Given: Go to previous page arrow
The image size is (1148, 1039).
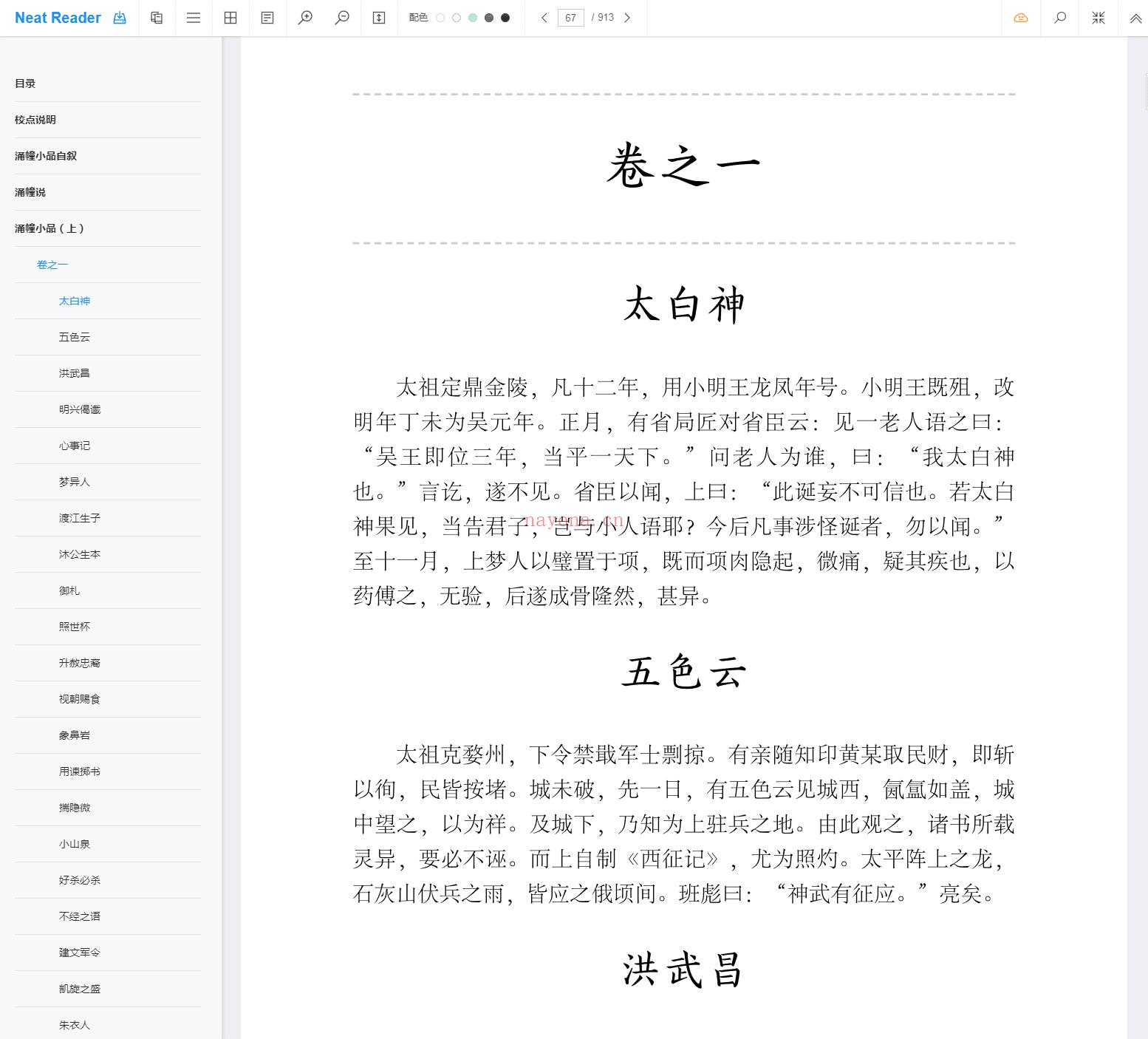Looking at the screenshot, I should (x=544, y=18).
